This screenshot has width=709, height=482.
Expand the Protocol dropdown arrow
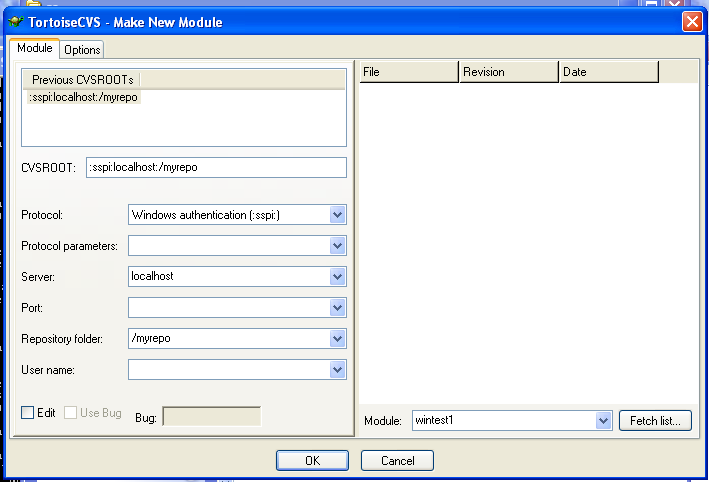point(337,215)
